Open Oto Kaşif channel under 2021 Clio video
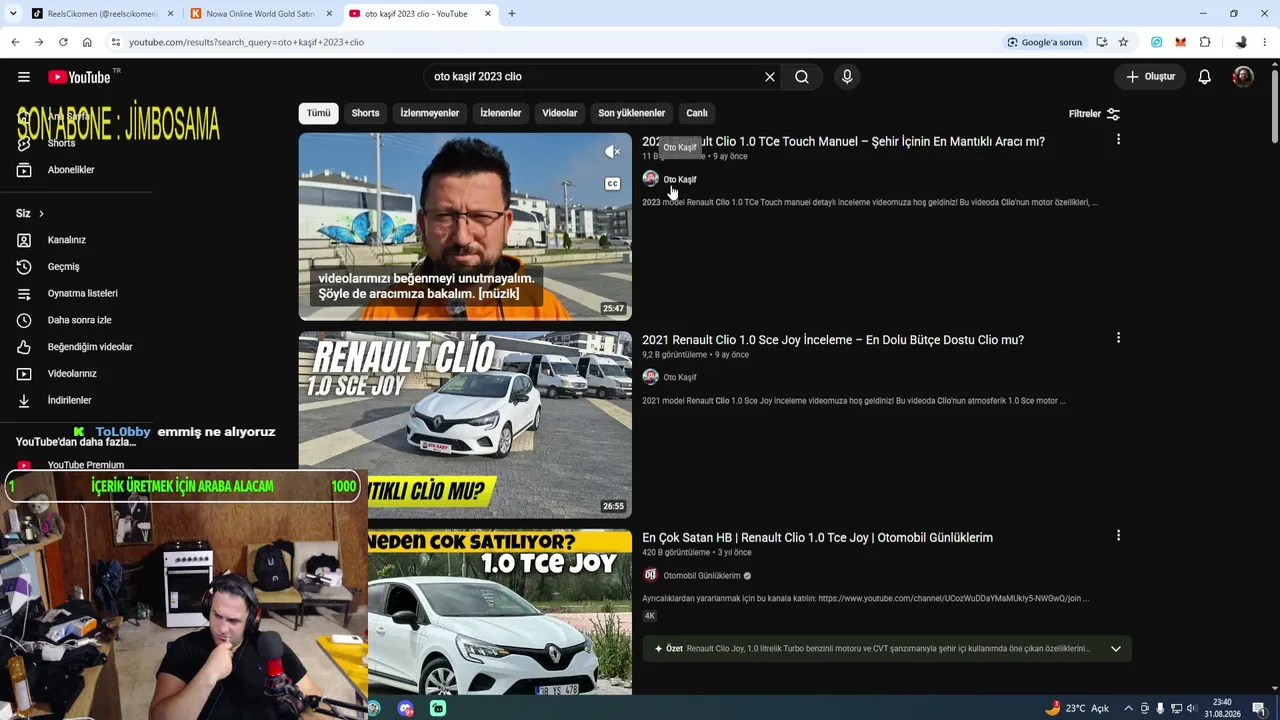 coord(680,377)
